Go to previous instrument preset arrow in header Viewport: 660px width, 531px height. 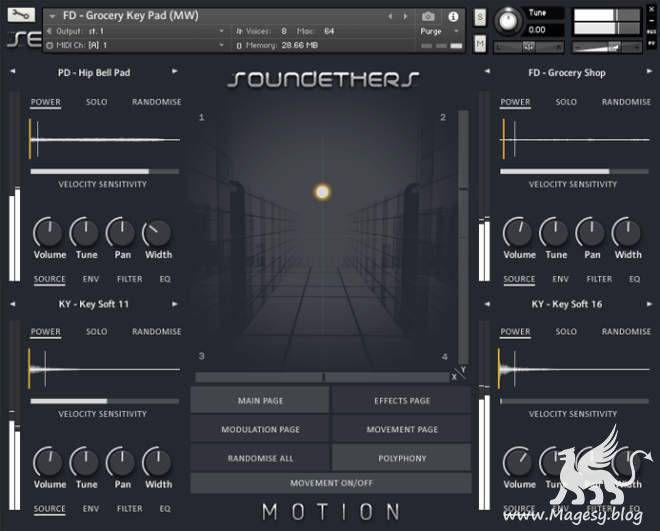coord(390,16)
